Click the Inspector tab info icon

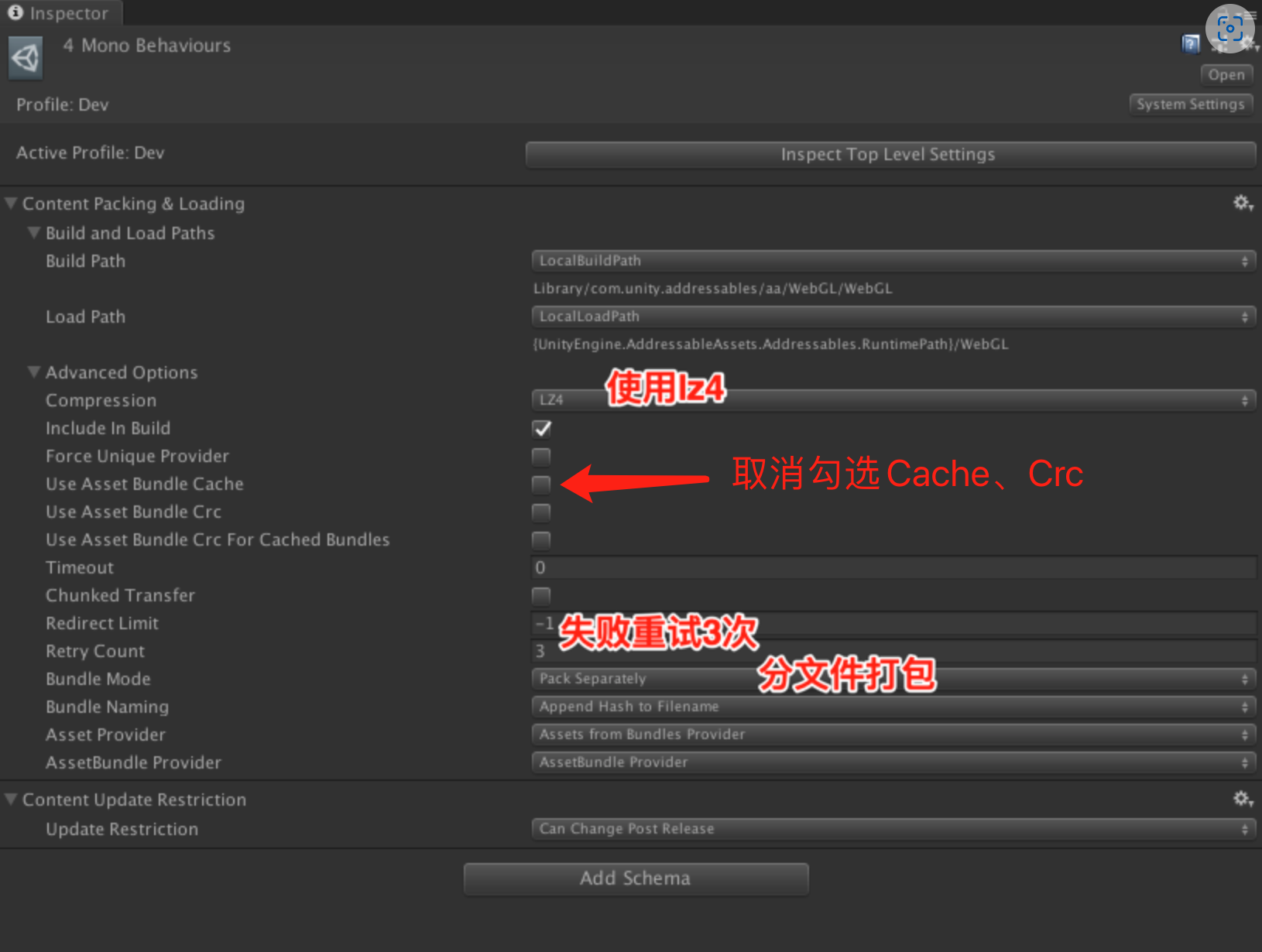pos(15,12)
